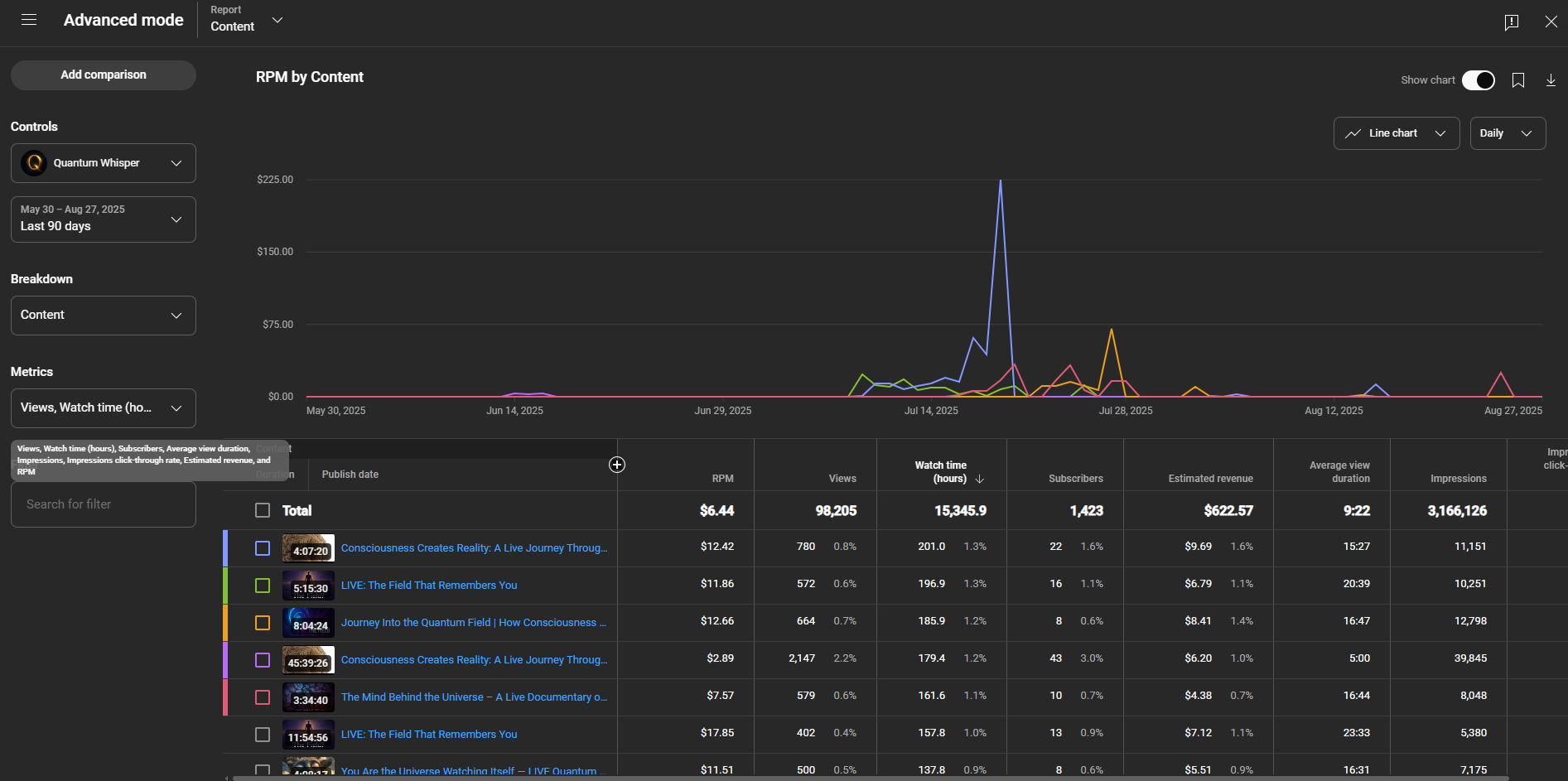Click the Watch time sort arrow
This screenshot has height=781, width=1568.
[980, 479]
